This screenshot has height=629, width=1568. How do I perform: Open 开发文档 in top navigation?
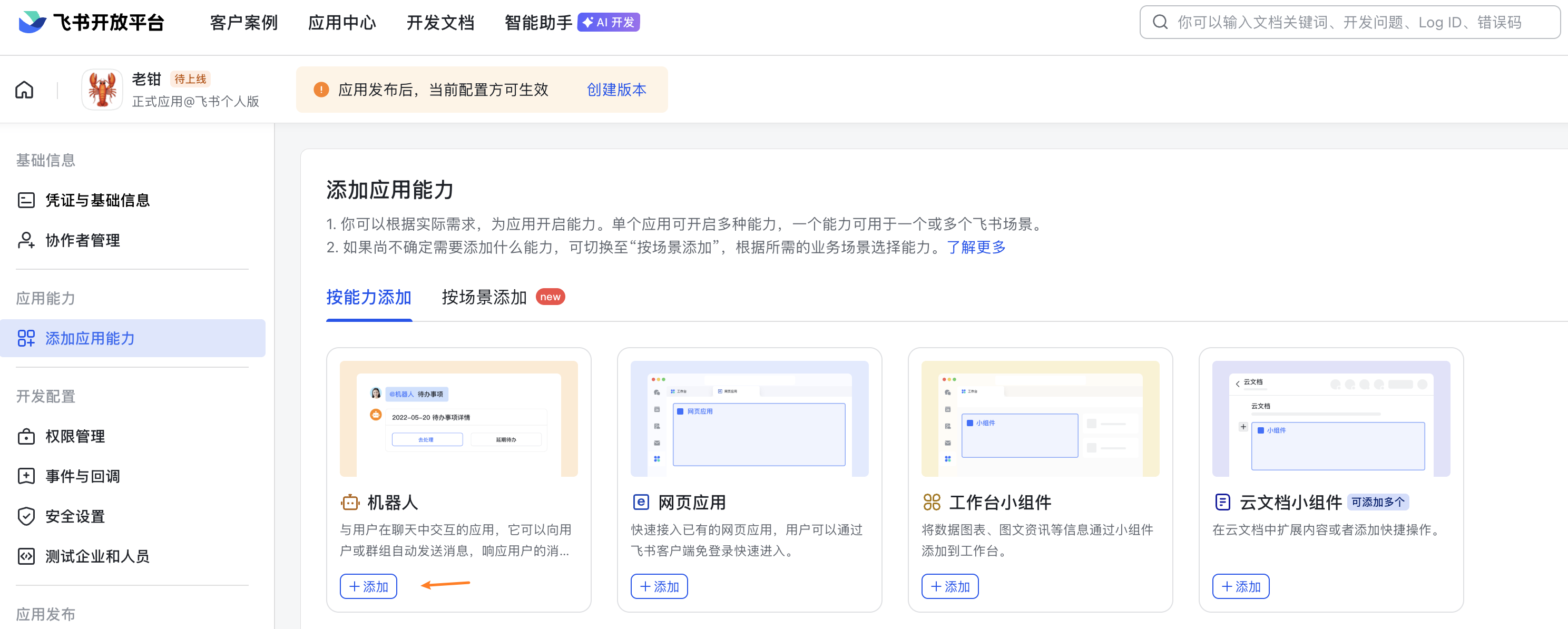tap(440, 23)
